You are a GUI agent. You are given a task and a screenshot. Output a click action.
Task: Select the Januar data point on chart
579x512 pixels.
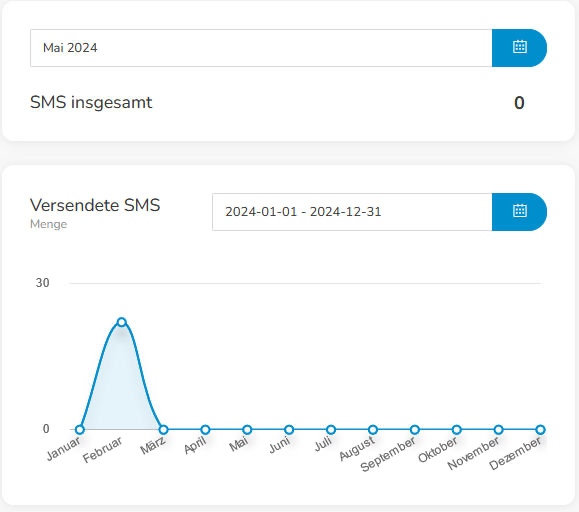pyautogui.click(x=80, y=430)
